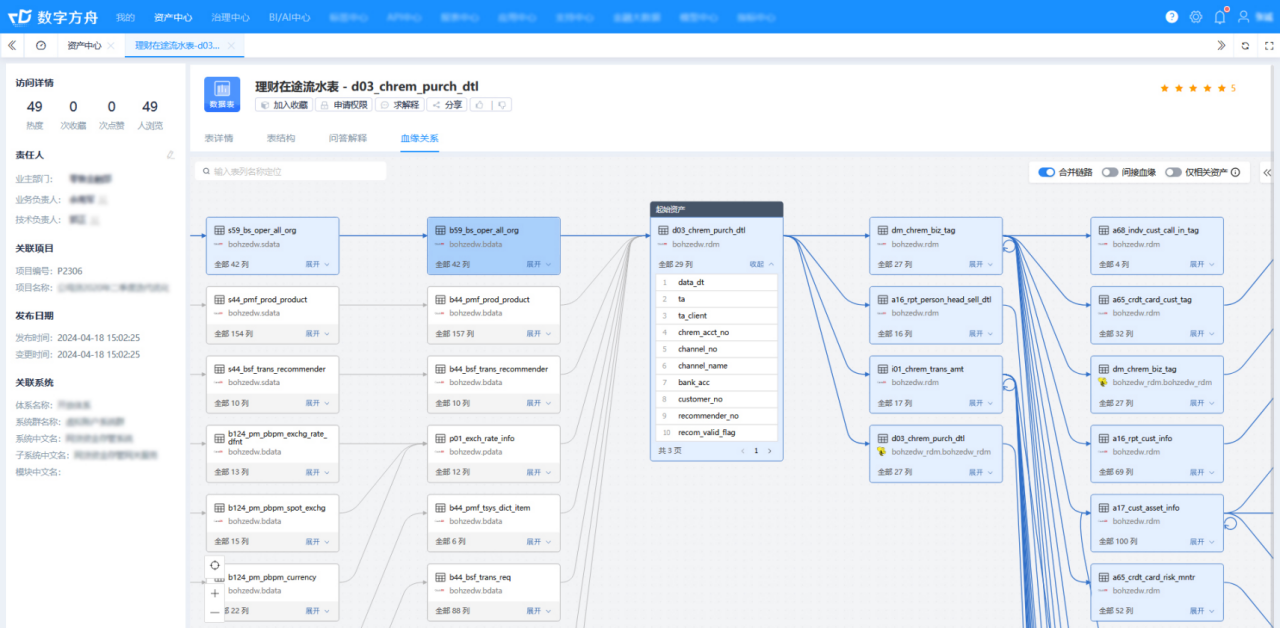This screenshot has width=1280, height=628.
Task: Expand the dm_chrem_biz_tag node columns
Action: pos(978,264)
